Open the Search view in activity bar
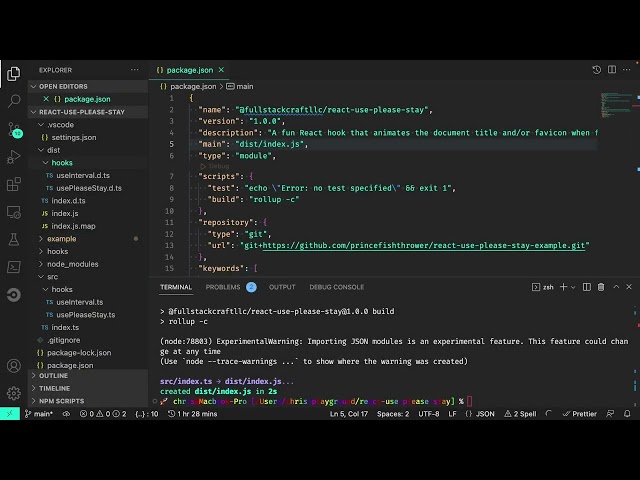Screen dimensions: 640x480 pyautogui.click(x=13, y=100)
